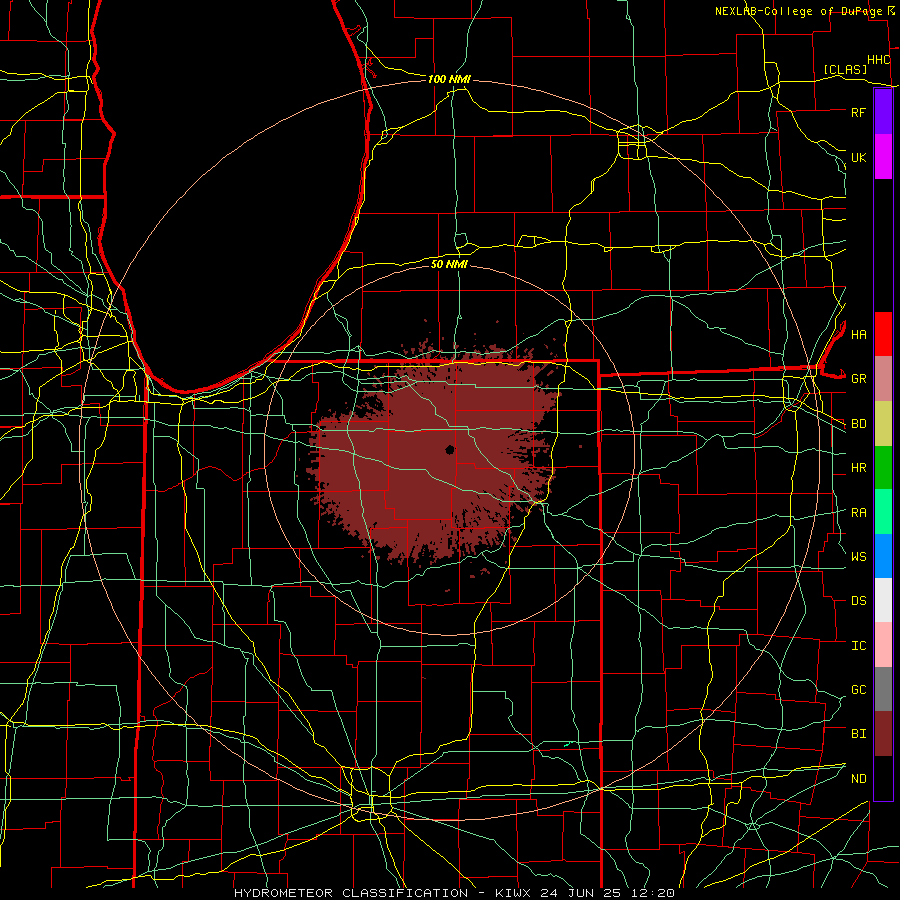Click the gray GC legend color swatch
The width and height of the screenshot is (900, 900).
(883, 689)
